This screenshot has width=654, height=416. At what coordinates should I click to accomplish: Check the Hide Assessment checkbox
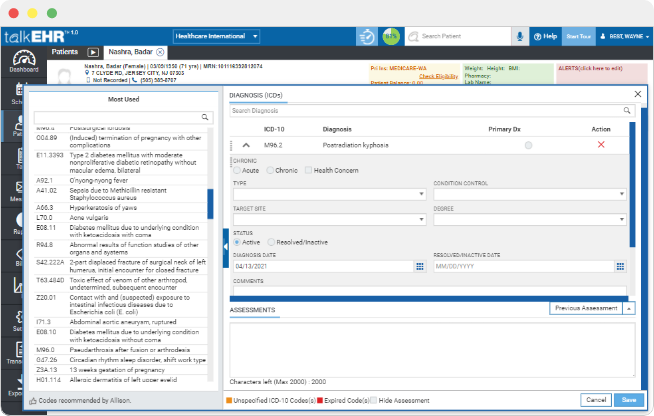(373, 400)
